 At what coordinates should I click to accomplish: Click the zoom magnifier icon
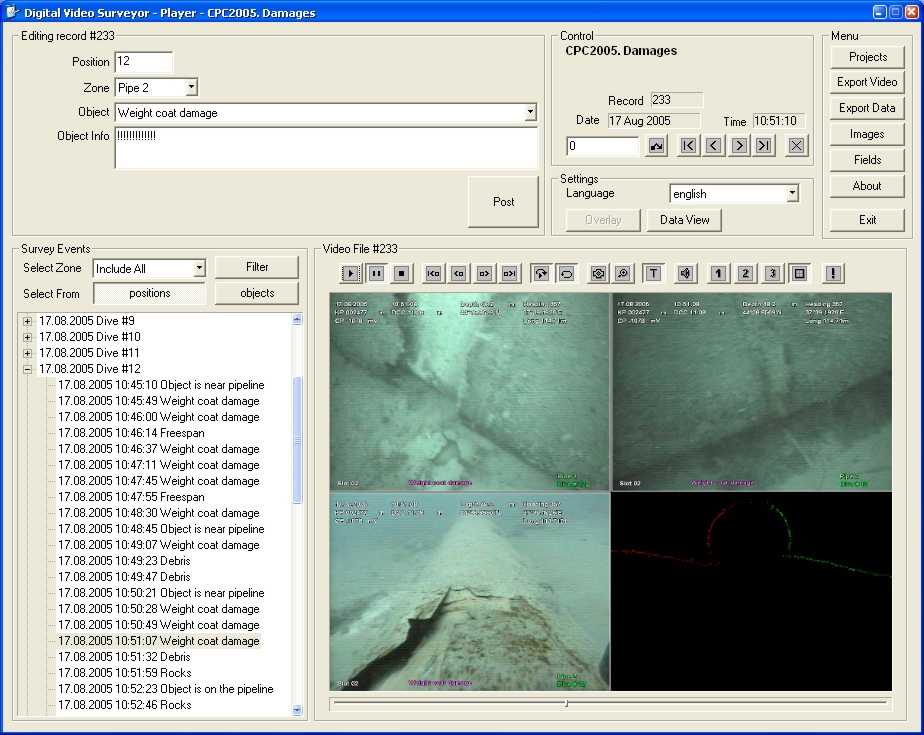(623, 273)
